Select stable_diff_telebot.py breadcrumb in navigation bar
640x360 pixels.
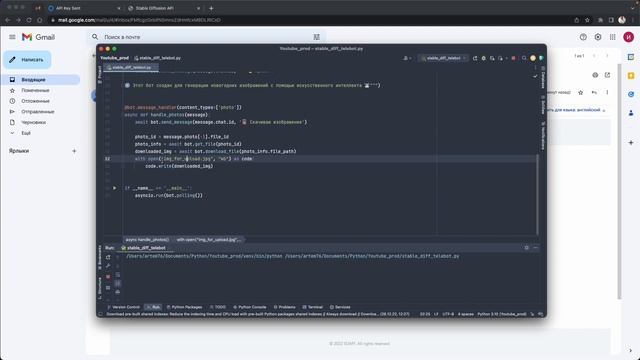[x=158, y=58]
